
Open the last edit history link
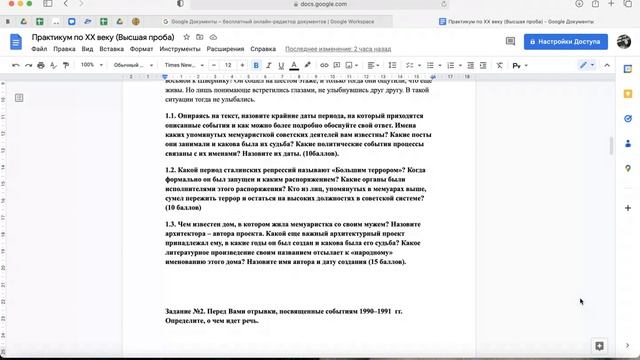coord(338,49)
